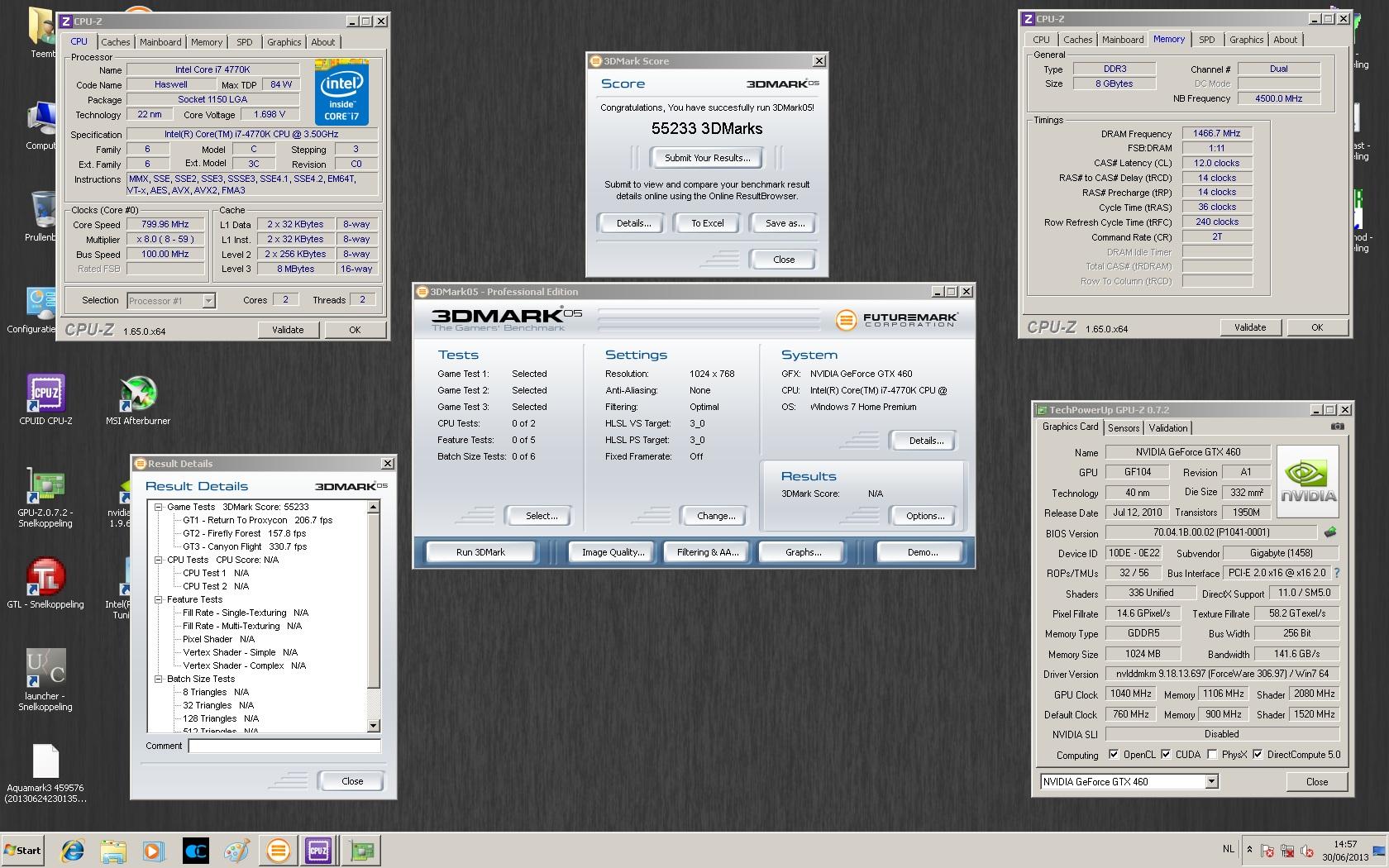This screenshot has height=868, width=1389.
Task: Click the Start button
Action: click(x=22, y=850)
